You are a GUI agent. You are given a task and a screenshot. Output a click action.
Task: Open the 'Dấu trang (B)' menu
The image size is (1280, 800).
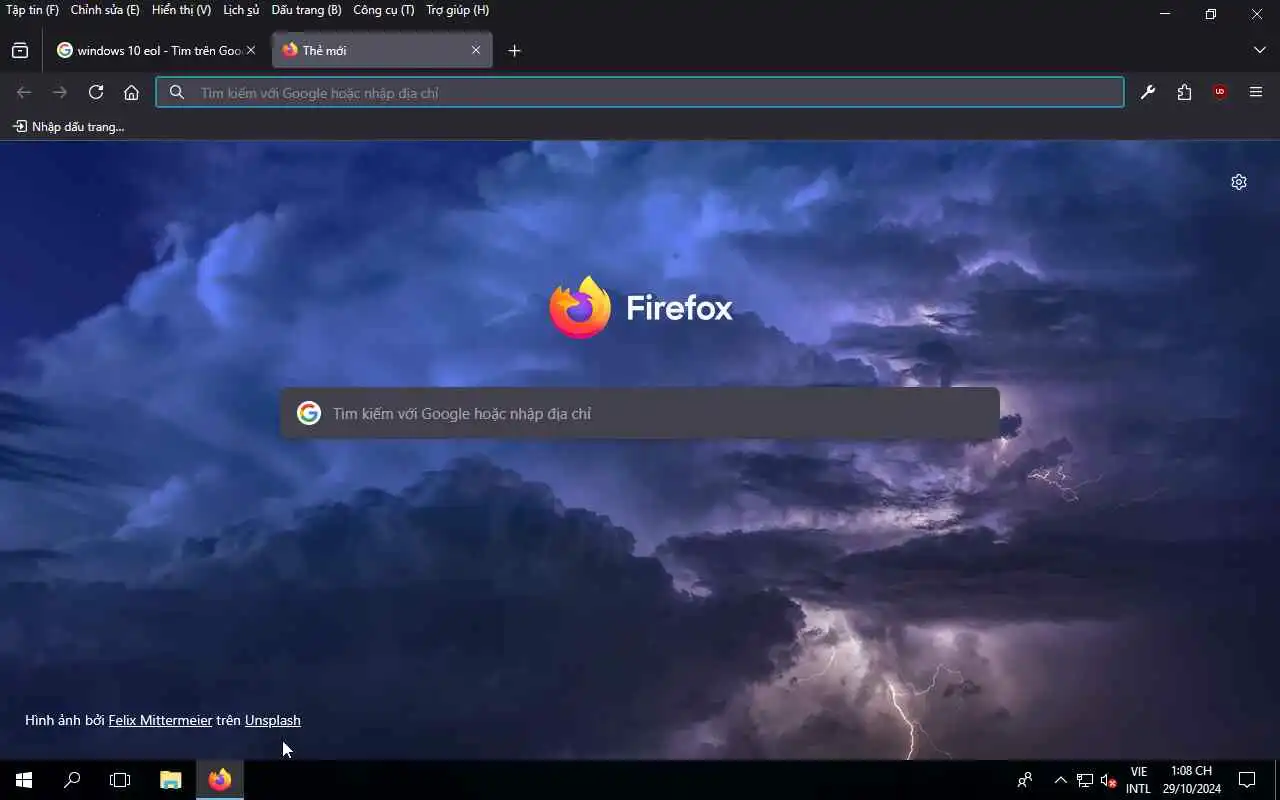[x=306, y=10]
